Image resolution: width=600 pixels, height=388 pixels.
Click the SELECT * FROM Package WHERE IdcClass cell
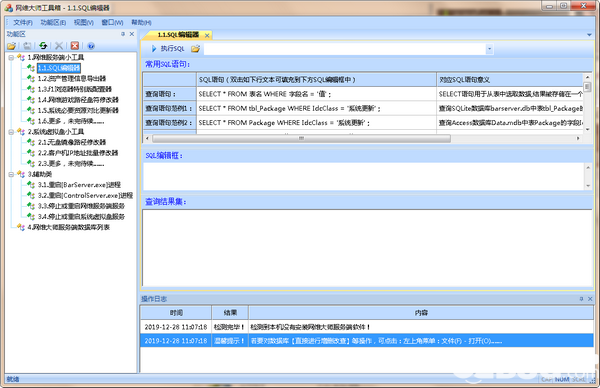pos(316,123)
